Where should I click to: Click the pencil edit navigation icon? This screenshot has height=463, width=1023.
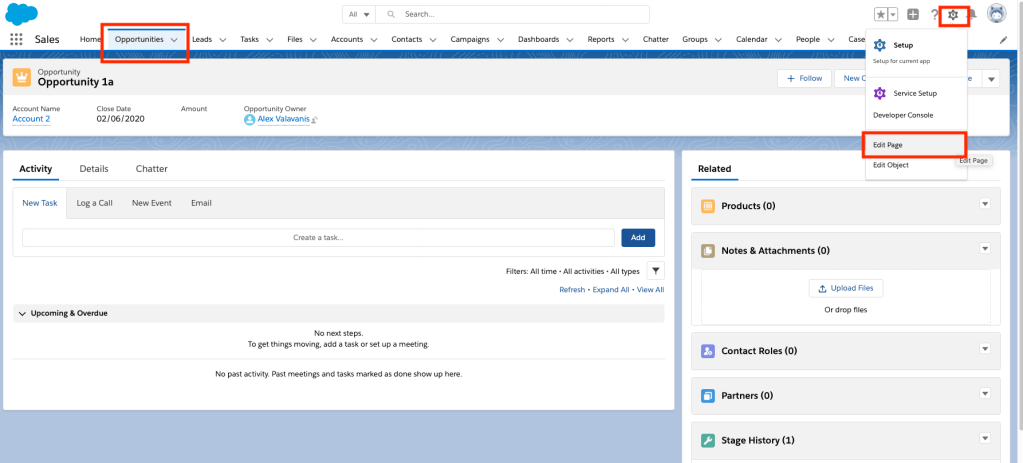point(1004,40)
